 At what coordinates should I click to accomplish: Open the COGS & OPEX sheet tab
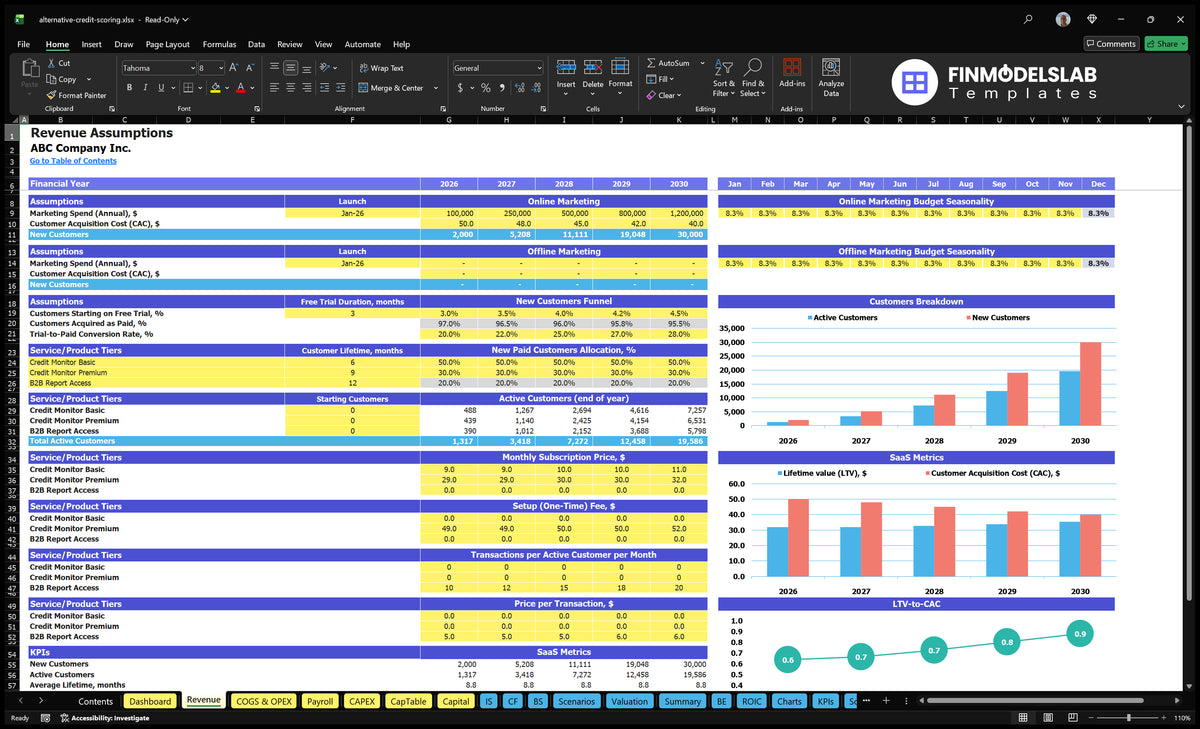[x=264, y=701]
